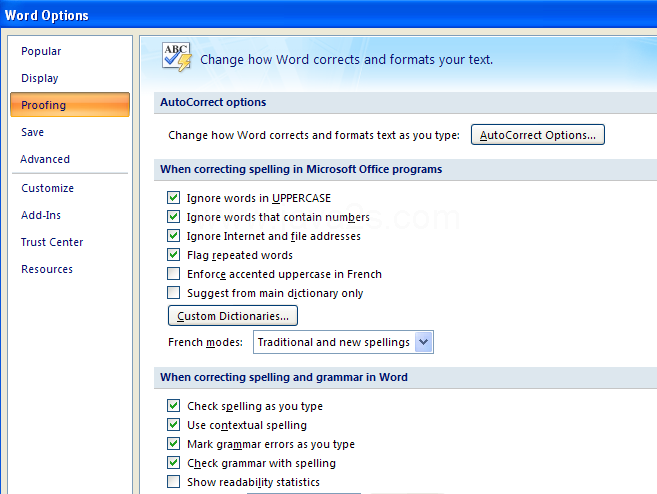Uncheck Ignore words in UPPERCASE
The width and height of the screenshot is (657, 494).
point(173,197)
